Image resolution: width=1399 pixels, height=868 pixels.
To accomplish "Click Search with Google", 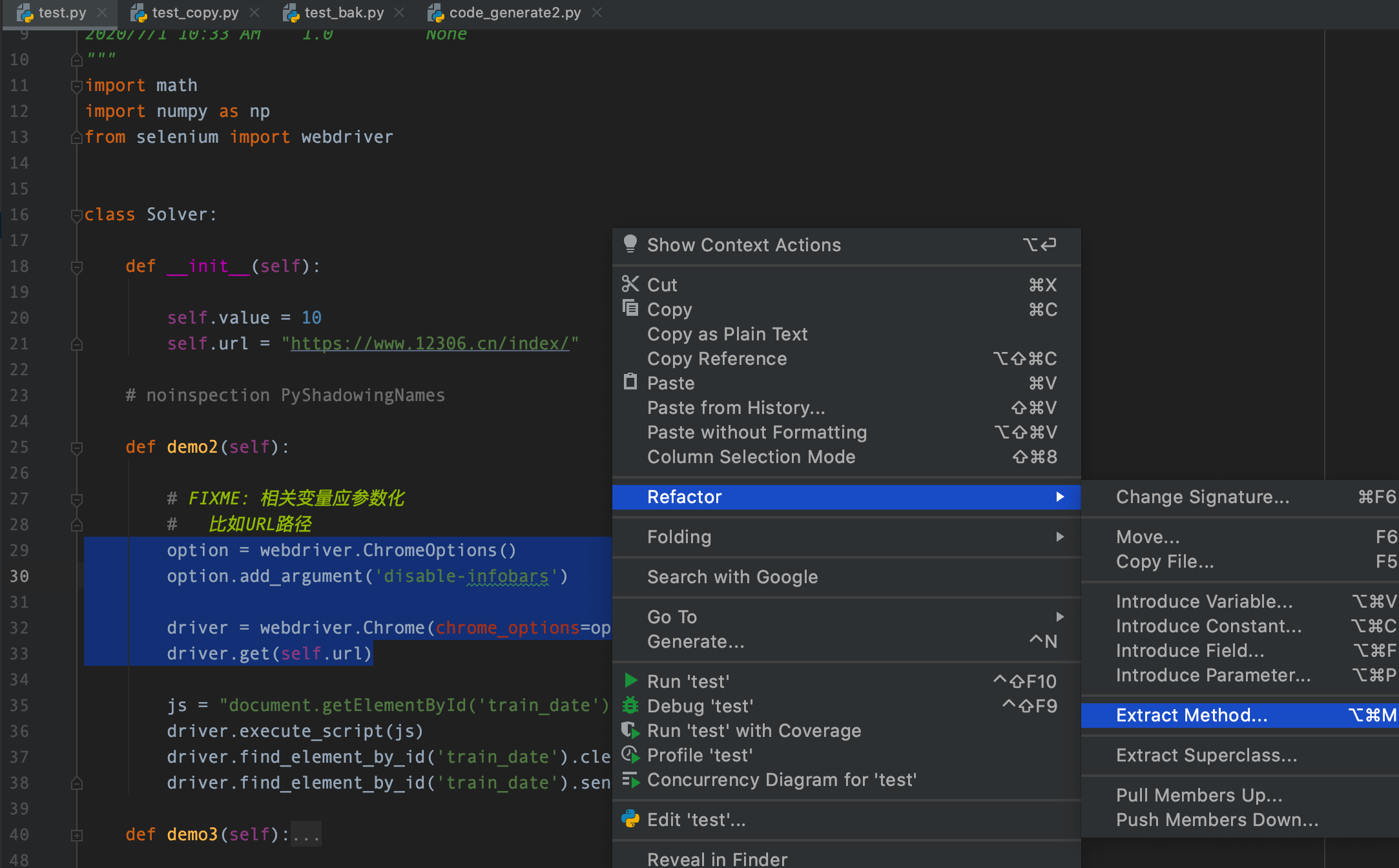I will point(846,577).
